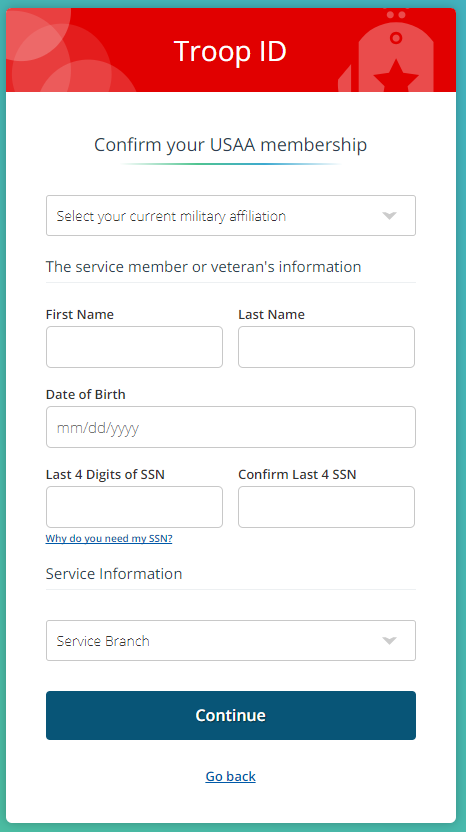Viewport: 466px width, 832px height.
Task: Select the Last 4 Digits of SSN field
Action: (134, 507)
